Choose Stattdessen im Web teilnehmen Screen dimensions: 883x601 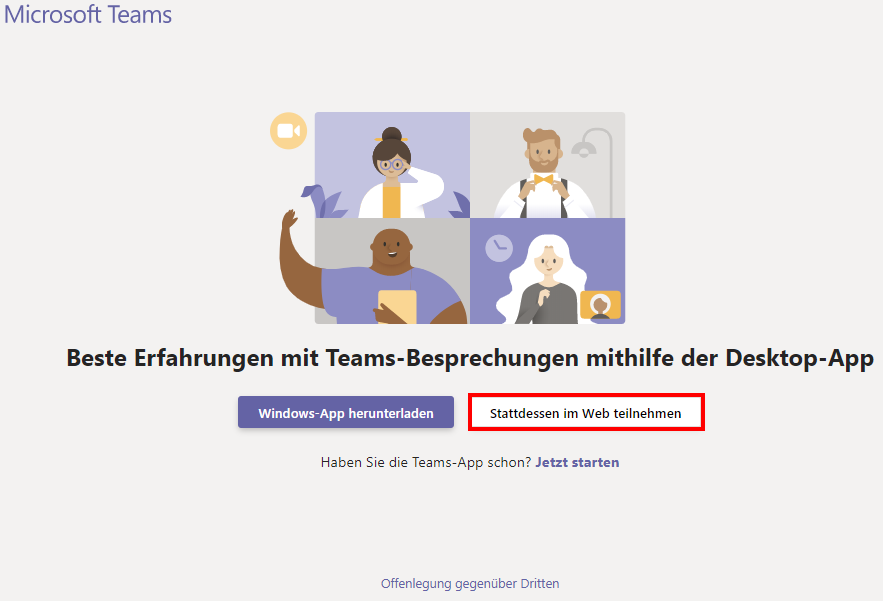tap(585, 413)
